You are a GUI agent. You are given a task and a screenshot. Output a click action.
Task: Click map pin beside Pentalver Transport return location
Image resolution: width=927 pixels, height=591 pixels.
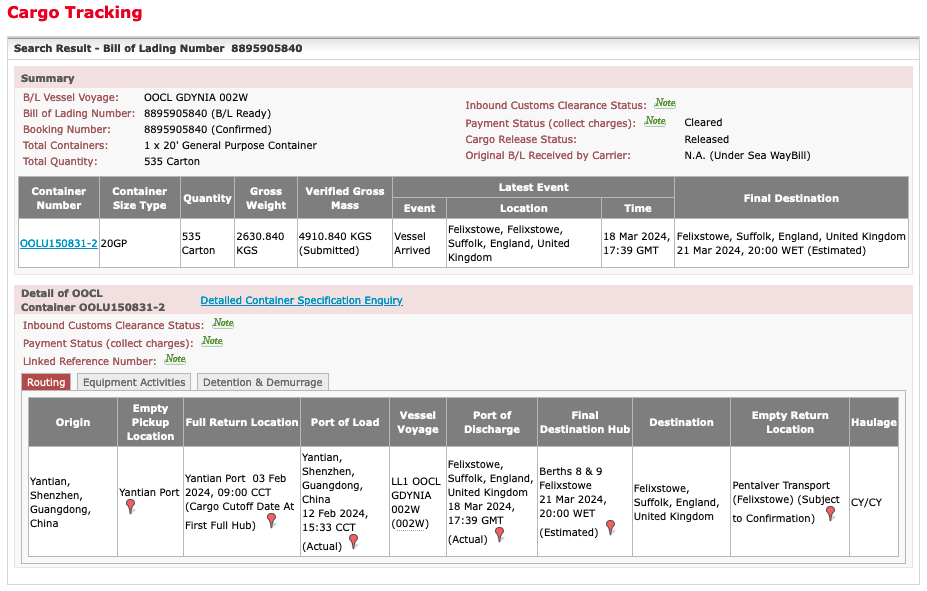830,514
